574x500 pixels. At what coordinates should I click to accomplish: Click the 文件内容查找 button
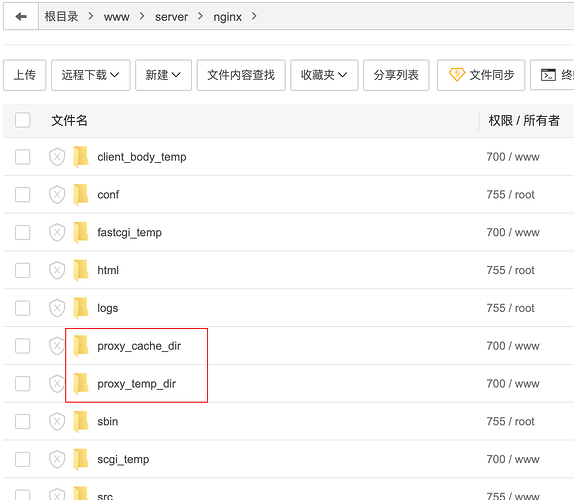coord(241,75)
